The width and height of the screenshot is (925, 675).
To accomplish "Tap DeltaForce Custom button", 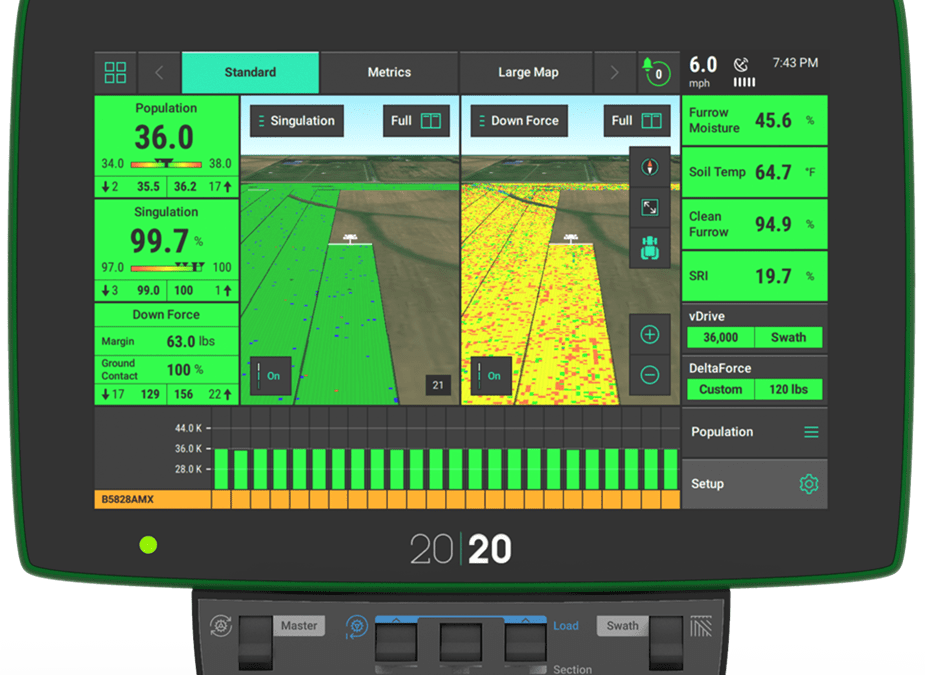I will pos(720,389).
